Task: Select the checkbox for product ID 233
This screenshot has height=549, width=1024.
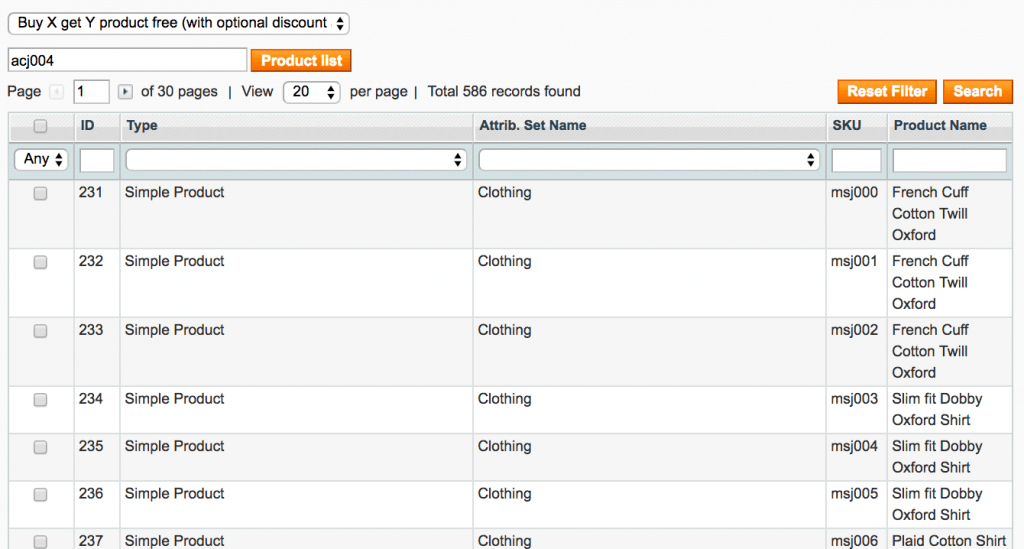Action: [x=40, y=332]
